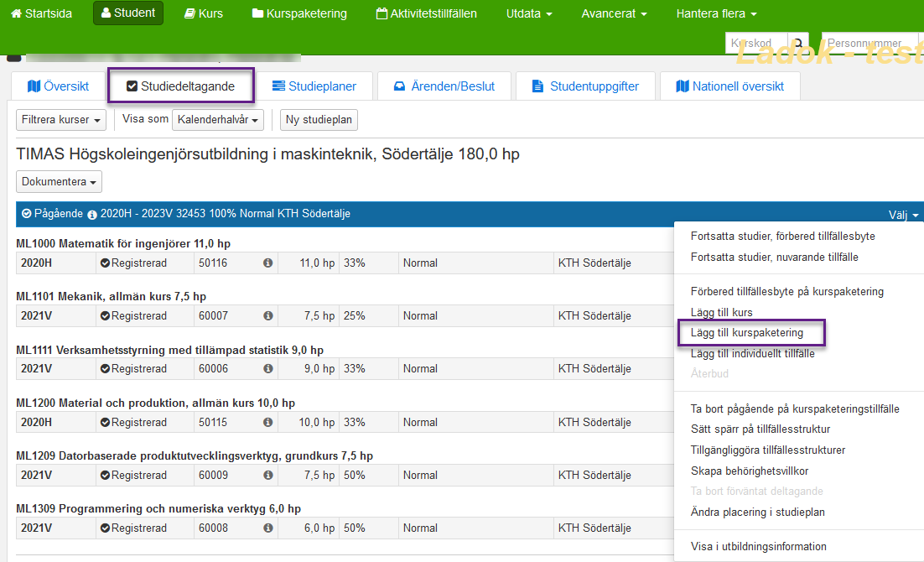
Task: Open the Nationell översikt tab
Action: point(729,86)
